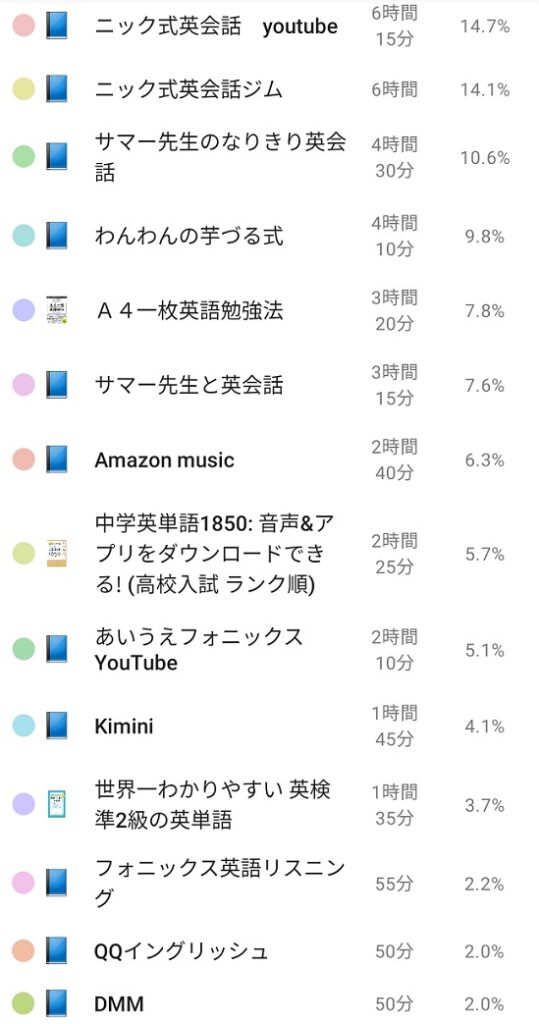This screenshot has height=1024, width=539.
Task: Click the book icon beside サマー先生と英会話
Action: [x=57, y=385]
